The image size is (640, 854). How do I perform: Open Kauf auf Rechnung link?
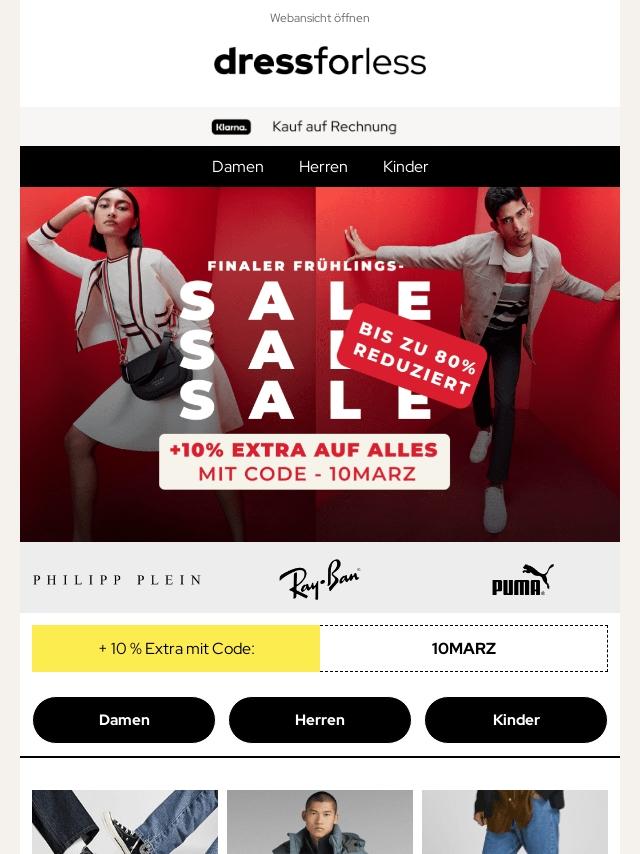(x=334, y=126)
